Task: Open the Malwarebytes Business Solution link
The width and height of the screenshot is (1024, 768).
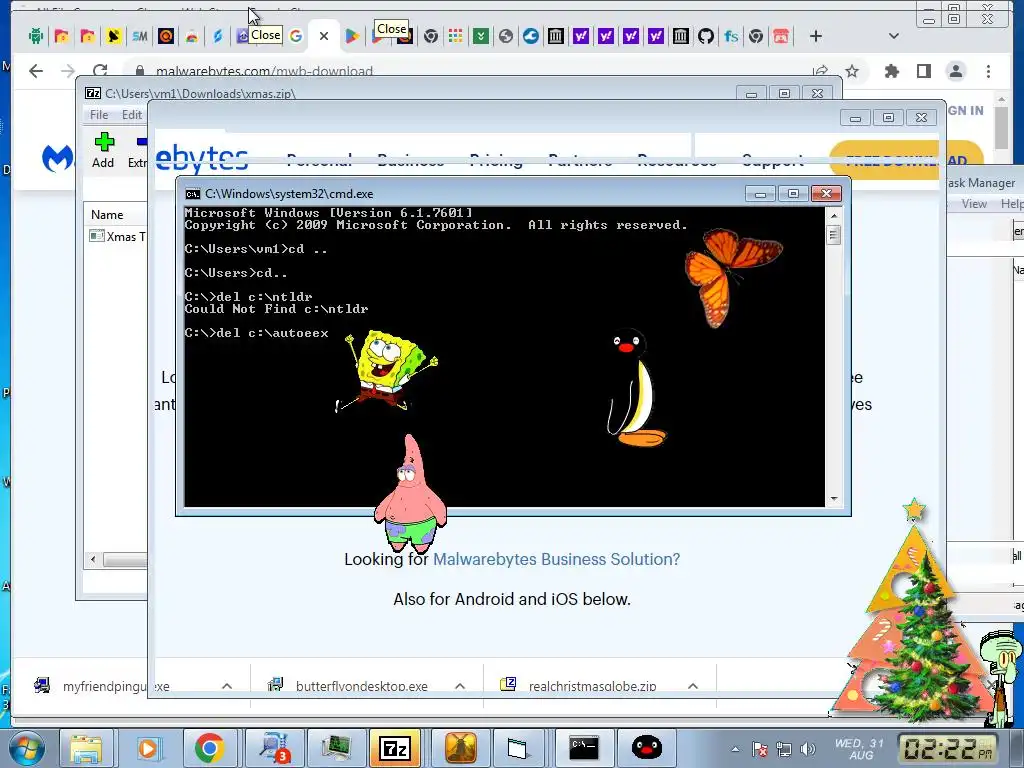Action: pos(556,560)
